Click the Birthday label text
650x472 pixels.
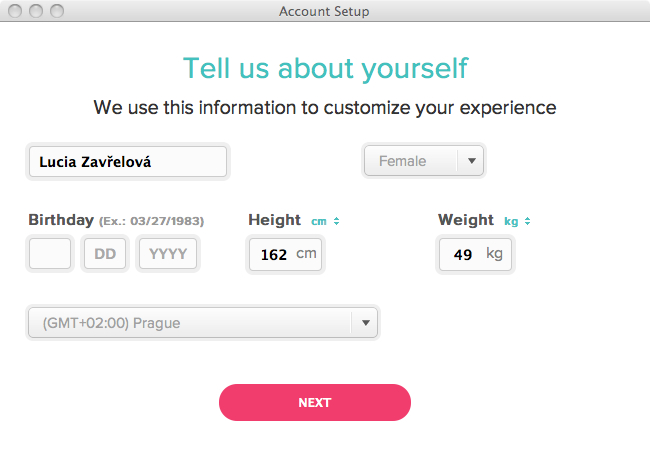[61, 220]
